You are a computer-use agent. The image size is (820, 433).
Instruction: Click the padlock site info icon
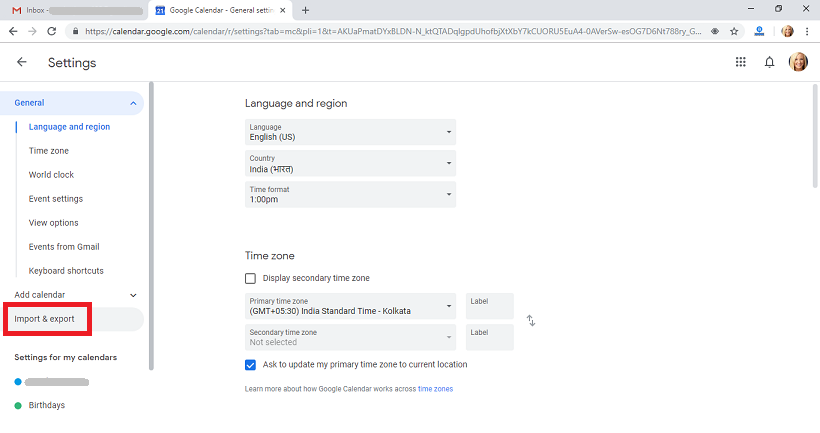(x=75, y=31)
